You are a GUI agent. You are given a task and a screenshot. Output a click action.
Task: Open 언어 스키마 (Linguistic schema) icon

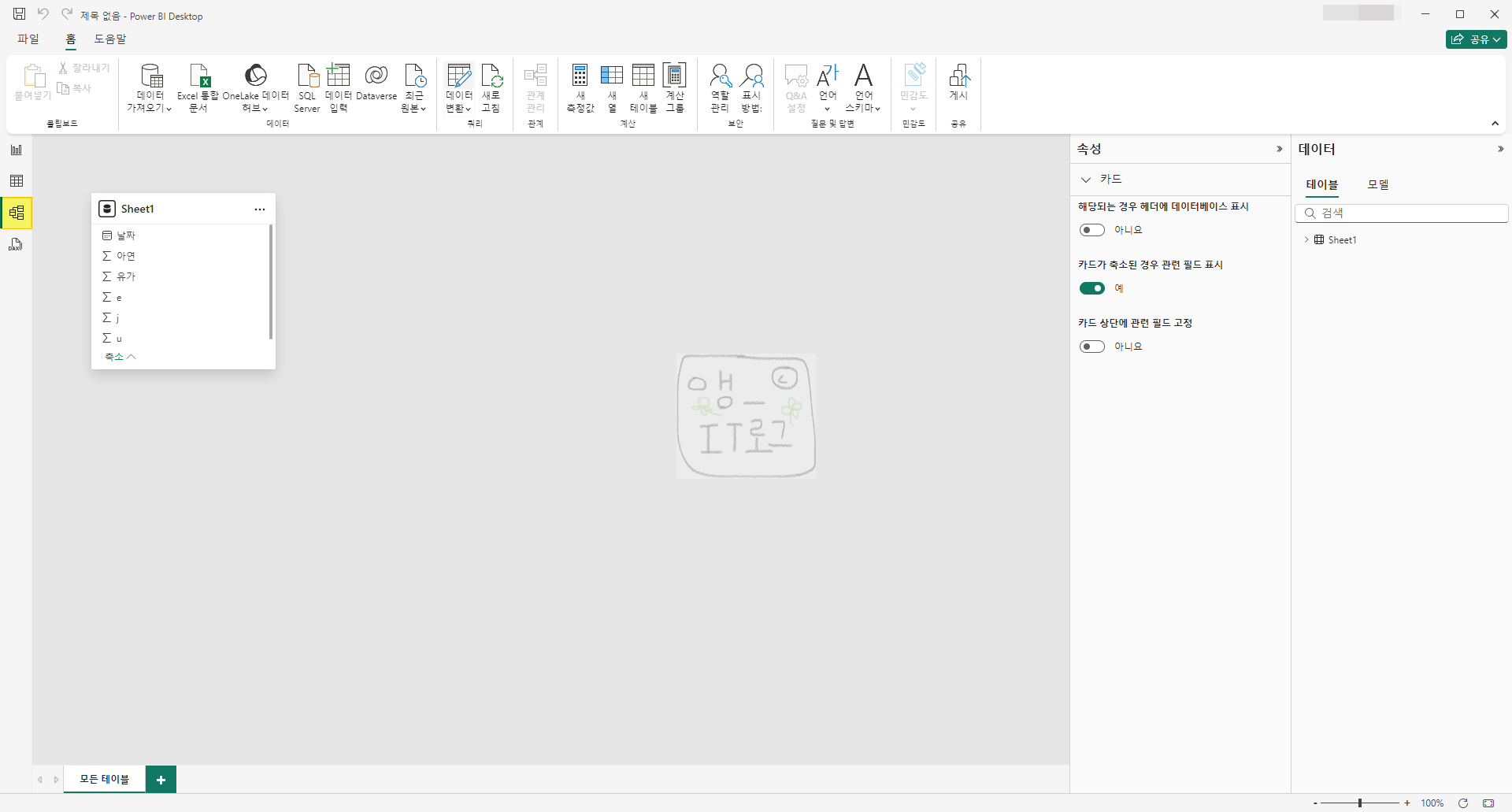click(863, 88)
